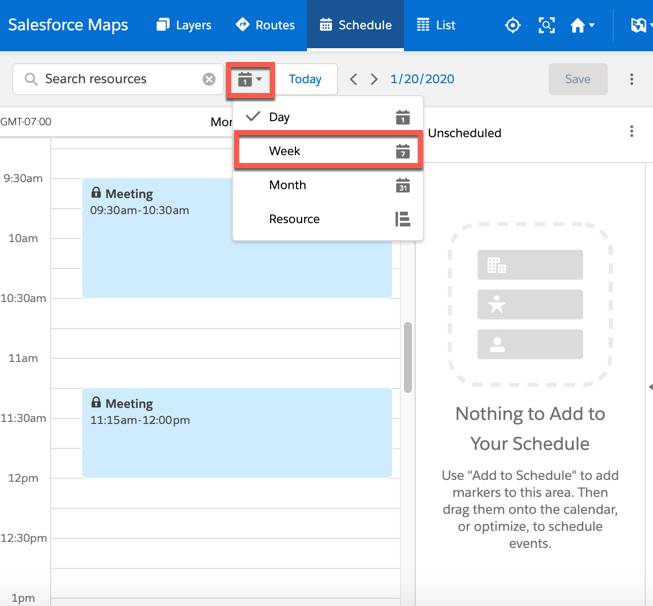This screenshot has height=606, width=653.
Task: Click the Salesforce Maps title
Action: 68,25
